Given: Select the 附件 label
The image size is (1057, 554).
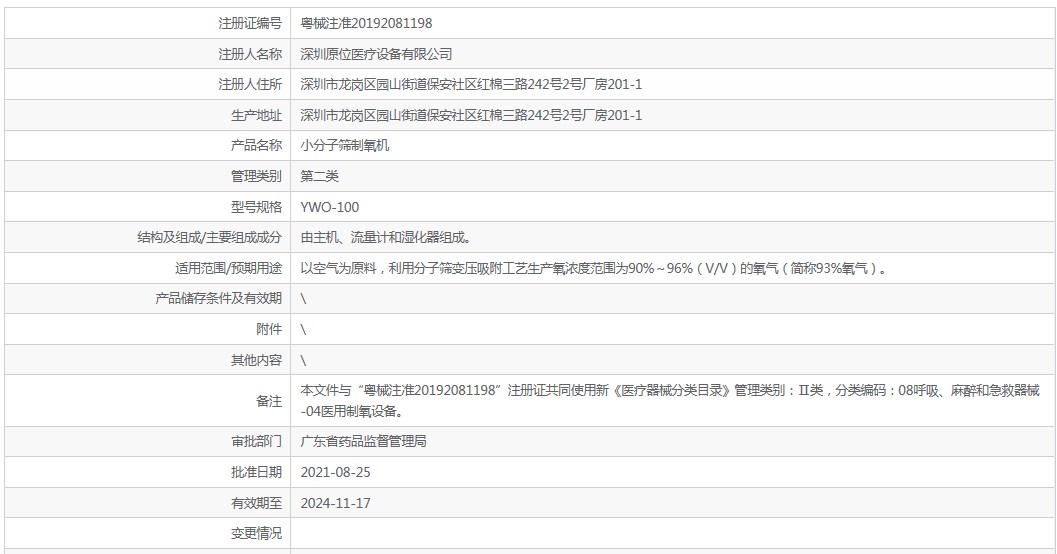Looking at the screenshot, I should click(x=269, y=330).
